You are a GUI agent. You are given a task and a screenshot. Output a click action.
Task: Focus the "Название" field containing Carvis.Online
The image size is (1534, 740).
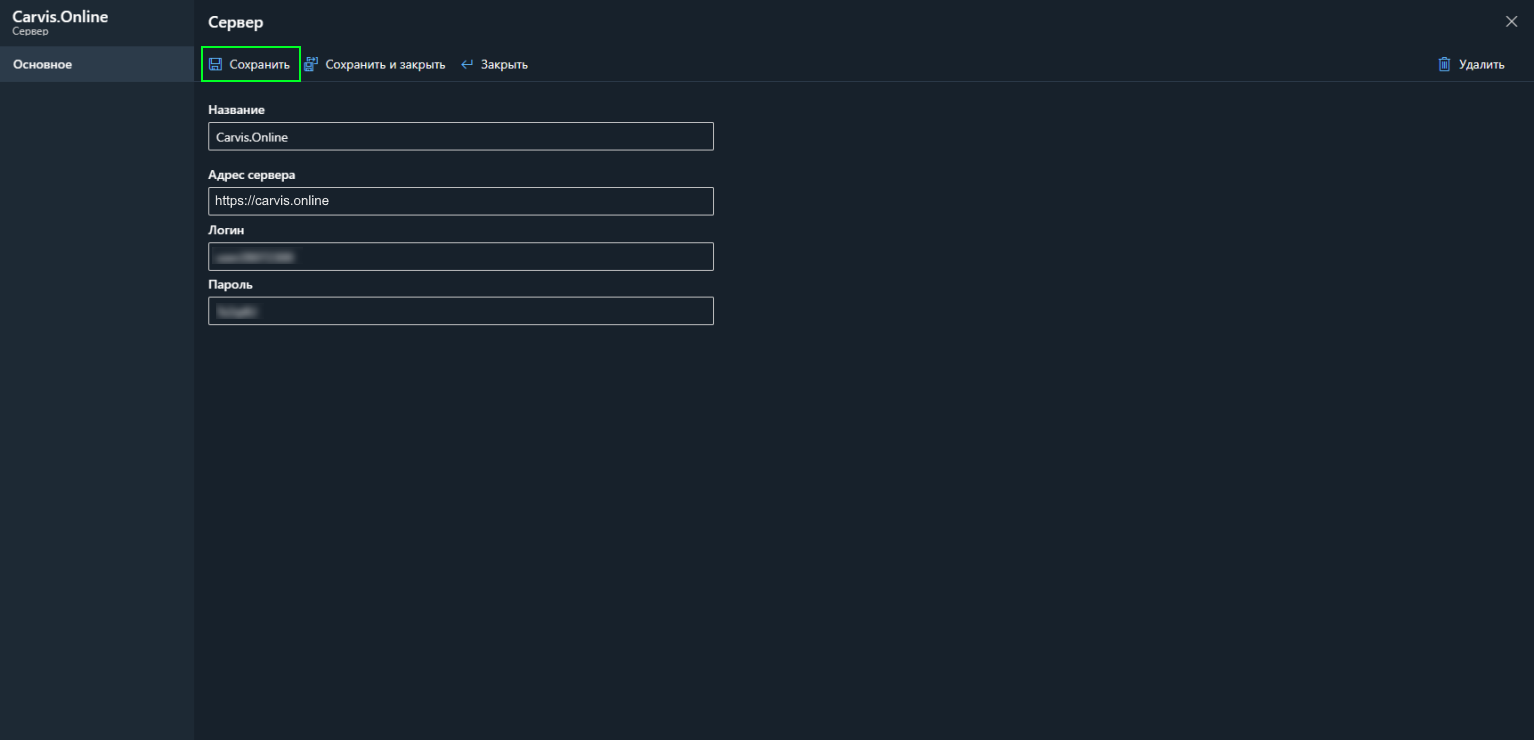click(460, 137)
